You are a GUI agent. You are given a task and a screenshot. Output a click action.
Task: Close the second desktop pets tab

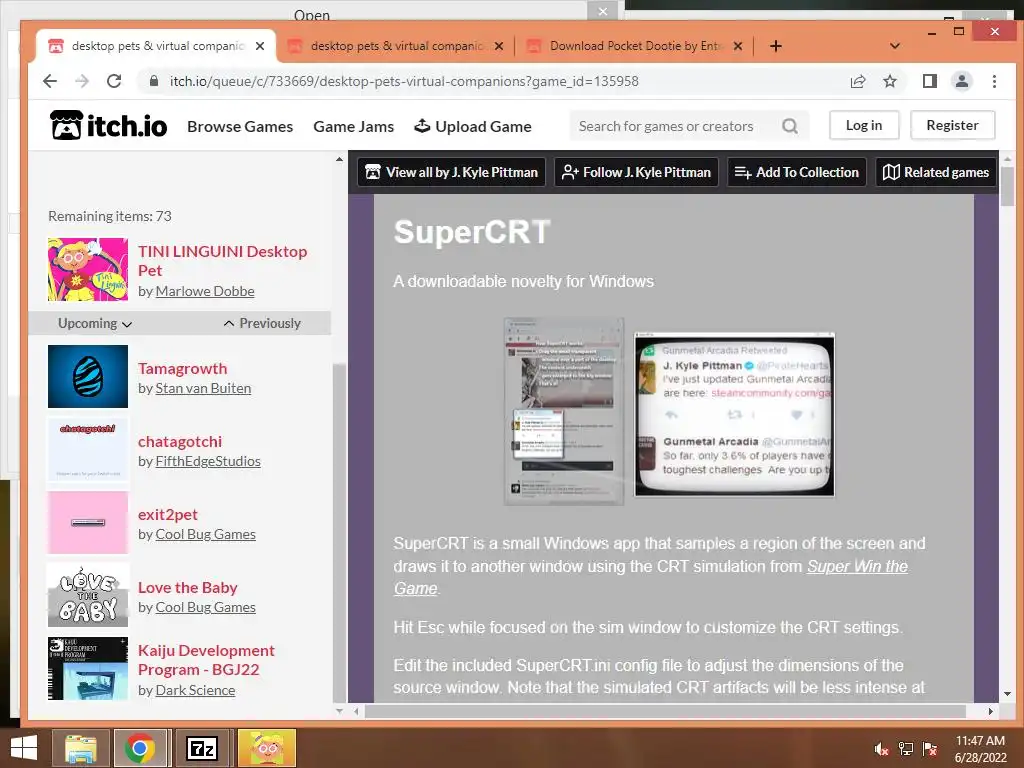point(499,46)
